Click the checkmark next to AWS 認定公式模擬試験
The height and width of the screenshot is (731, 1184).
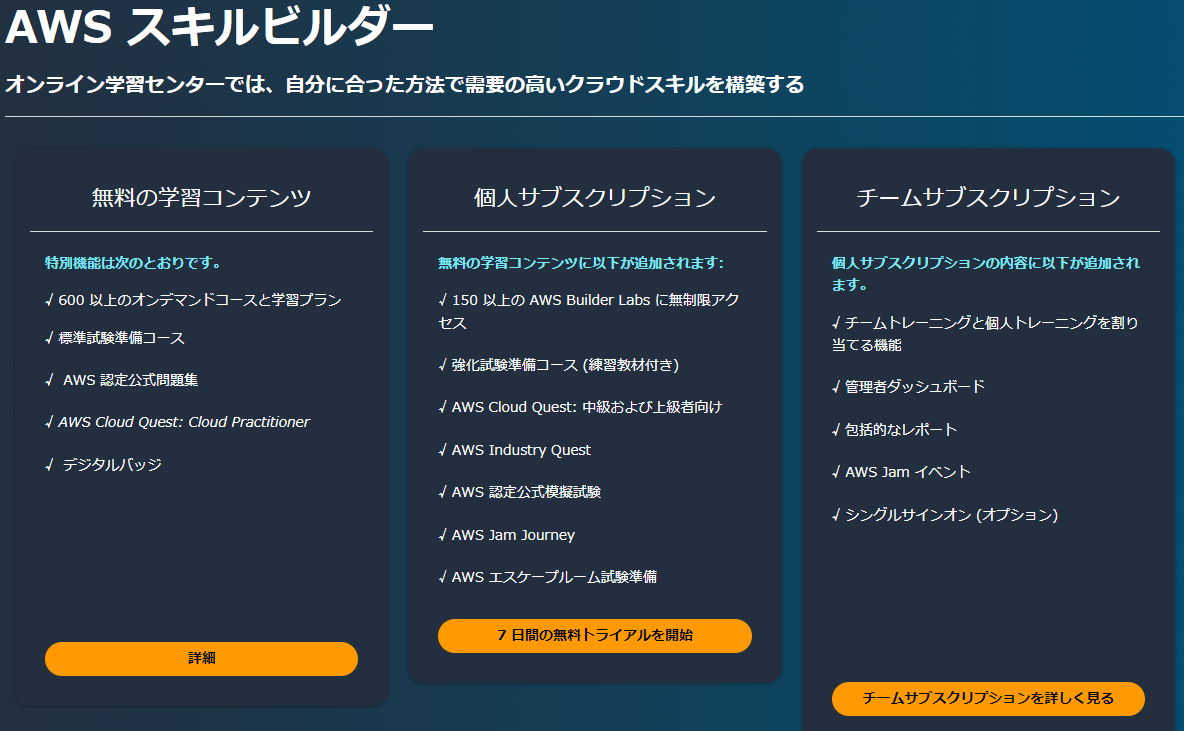[441, 492]
